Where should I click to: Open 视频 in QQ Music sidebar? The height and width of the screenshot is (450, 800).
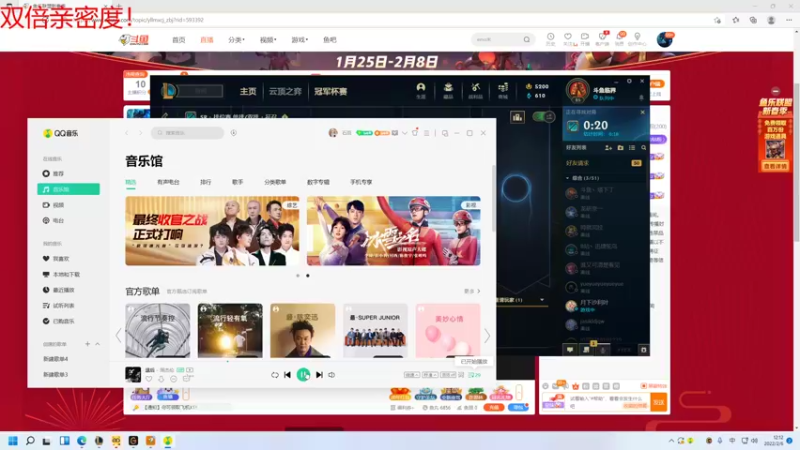point(54,205)
